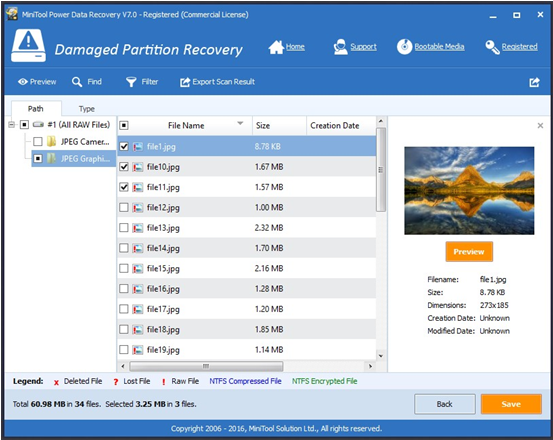The width and height of the screenshot is (553, 440).
Task: Toggle the JPEG Graphics folder checkbox
Action: click(x=38, y=158)
